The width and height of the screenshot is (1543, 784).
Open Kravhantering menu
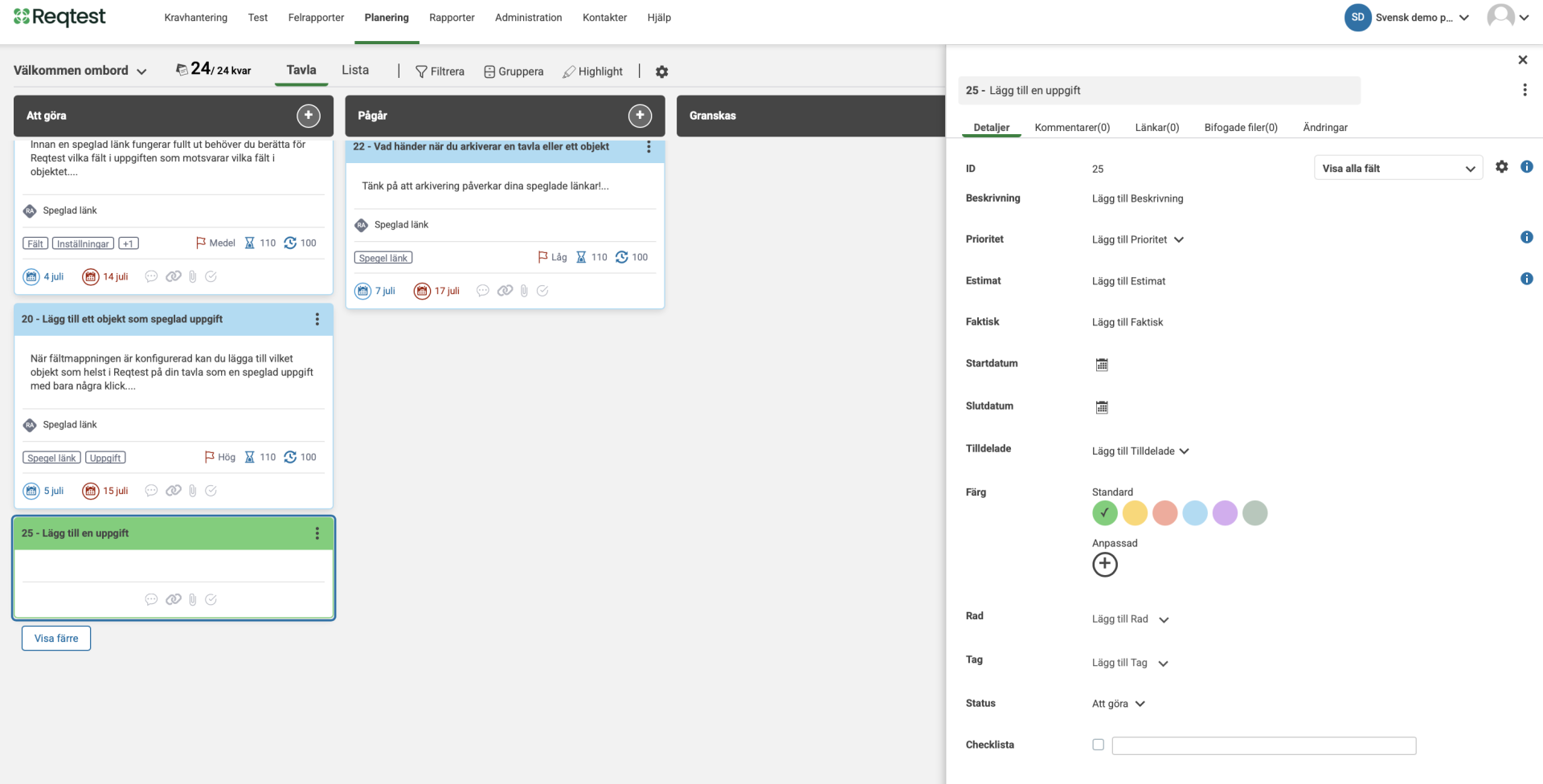pos(196,18)
